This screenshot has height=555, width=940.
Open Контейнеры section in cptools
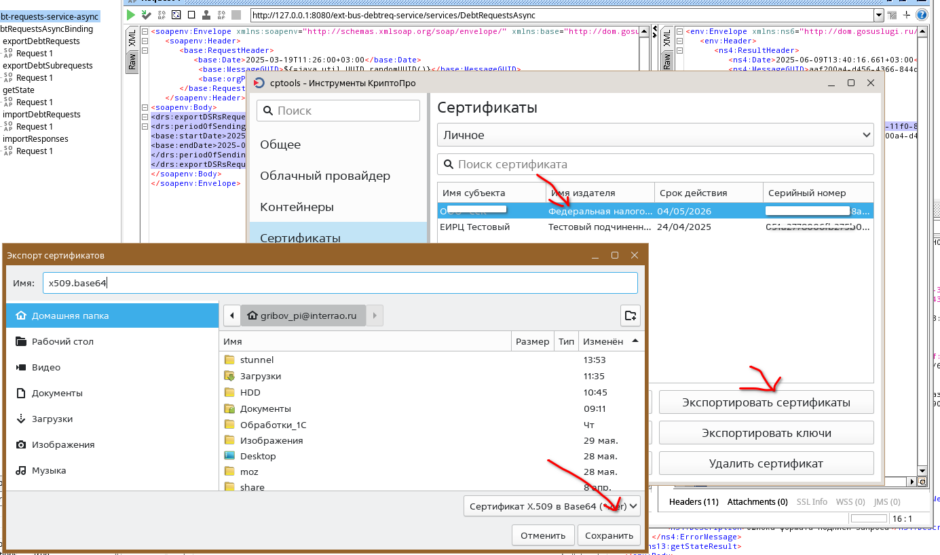(x=297, y=207)
